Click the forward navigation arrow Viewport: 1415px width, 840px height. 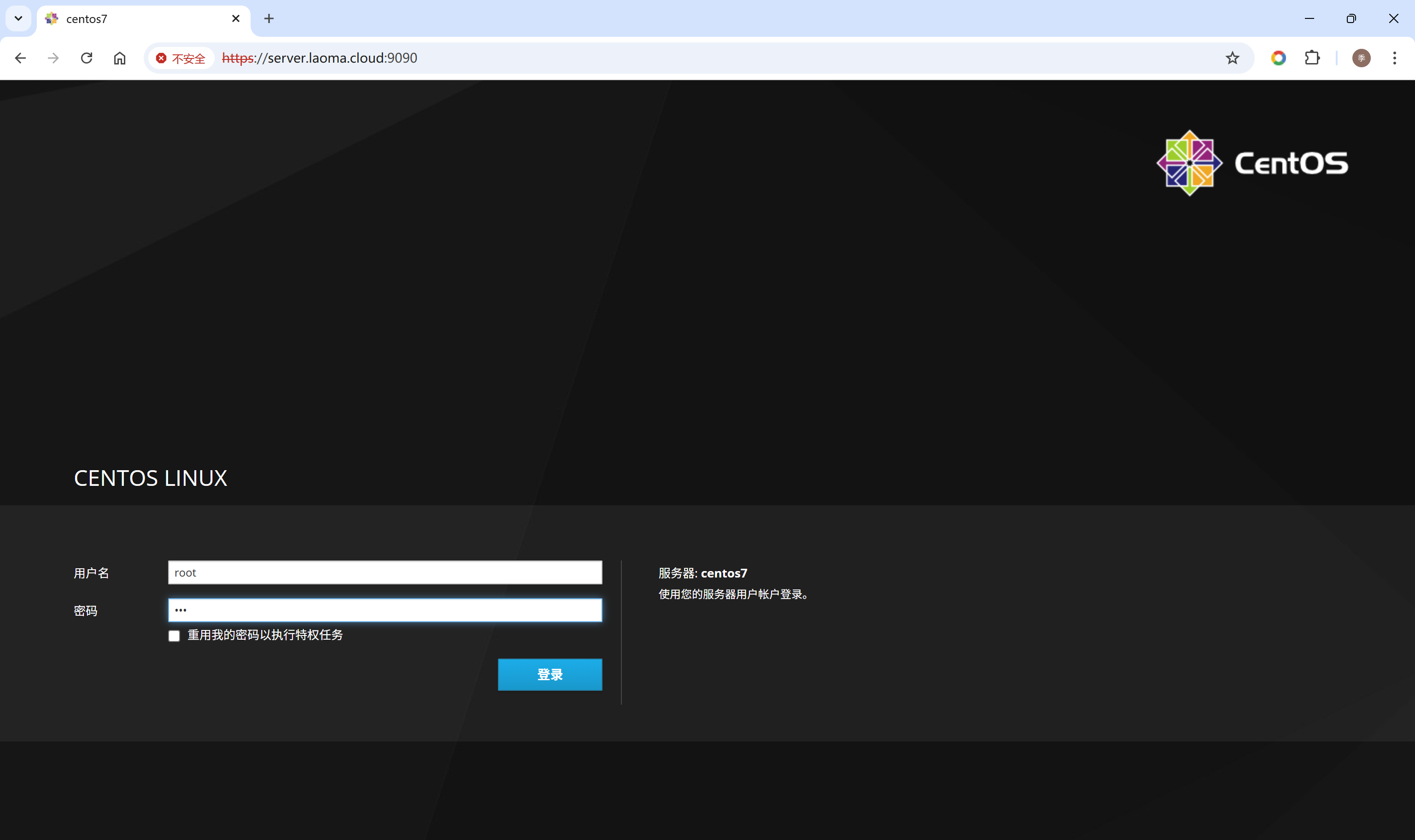click(x=53, y=58)
